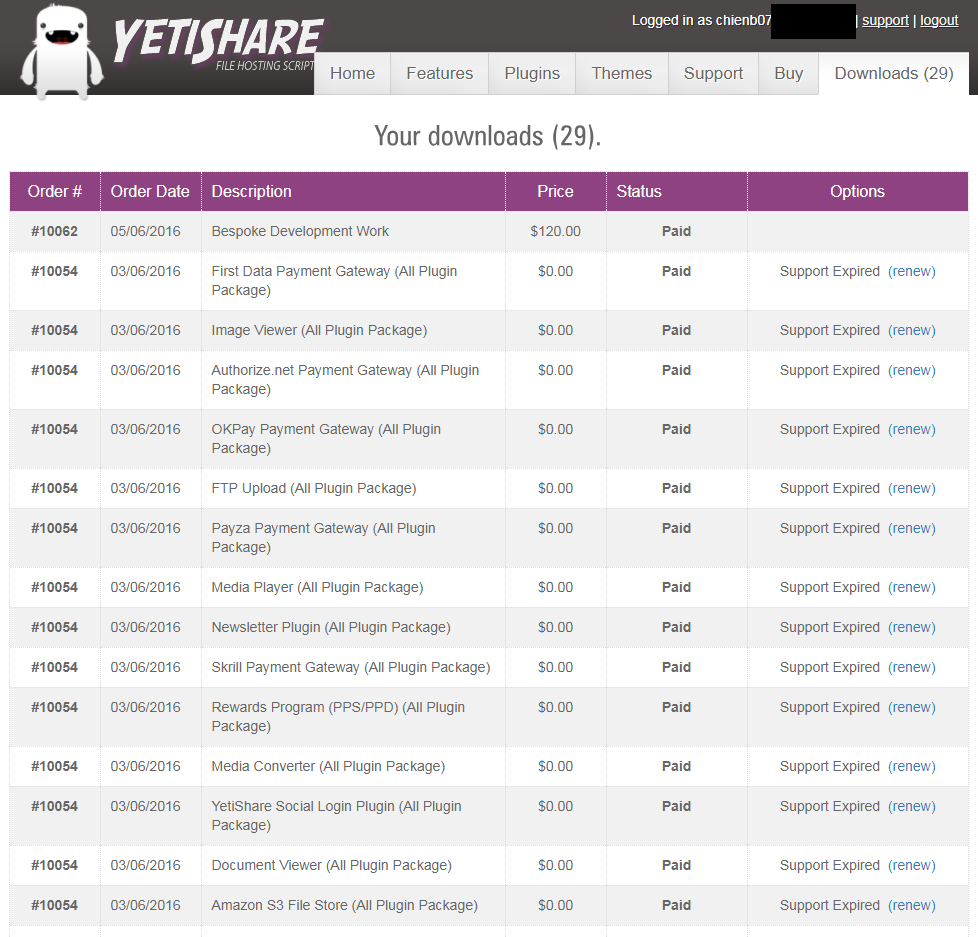Viewport: 978px width, 937px height.
Task: Switch to the Features tab
Action: tap(439, 73)
